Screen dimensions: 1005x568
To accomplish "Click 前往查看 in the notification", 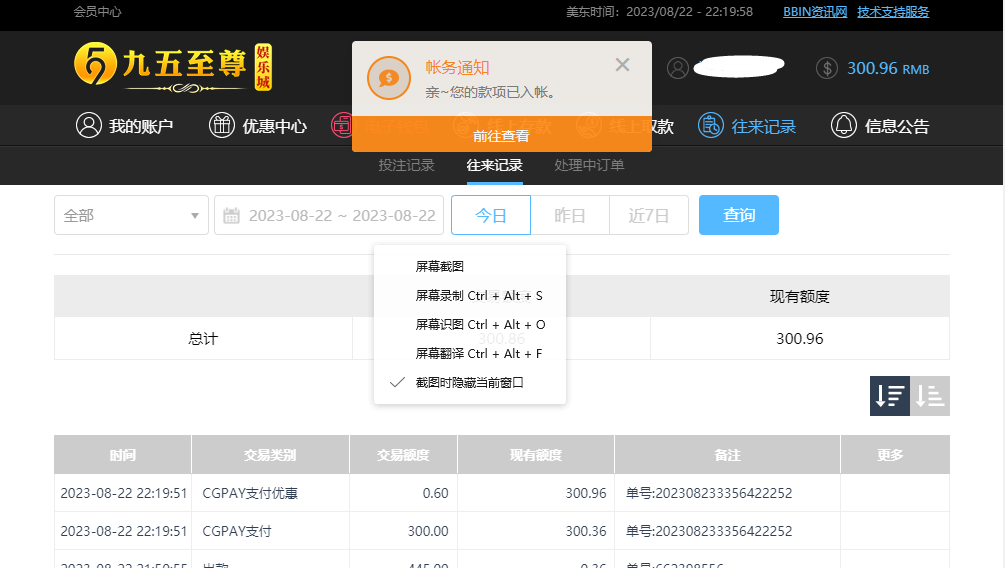I will click(x=501, y=135).
